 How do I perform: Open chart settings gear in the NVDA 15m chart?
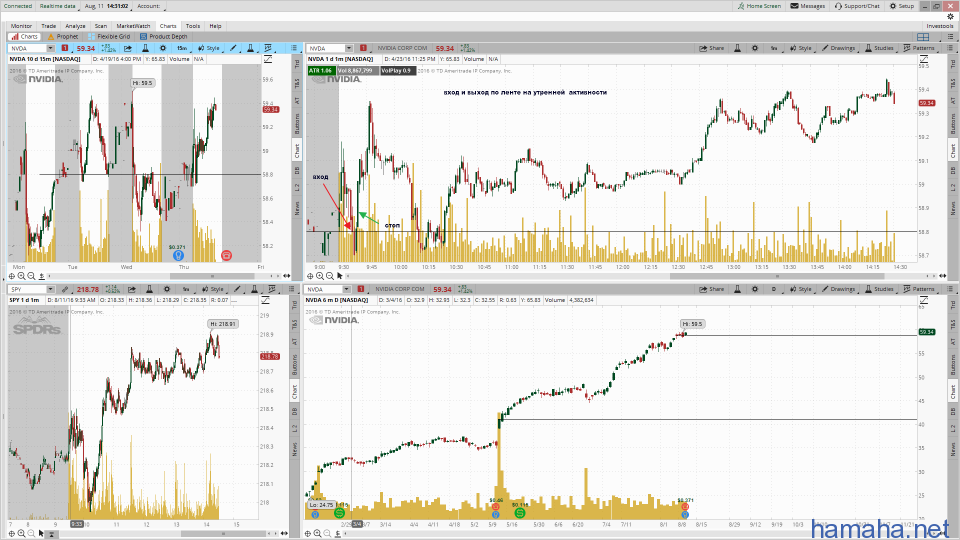click(x=163, y=48)
